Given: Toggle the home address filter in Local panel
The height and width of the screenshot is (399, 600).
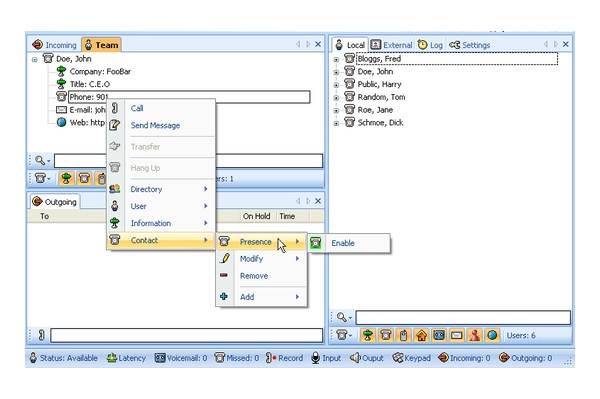Looking at the screenshot, I should pos(421,335).
